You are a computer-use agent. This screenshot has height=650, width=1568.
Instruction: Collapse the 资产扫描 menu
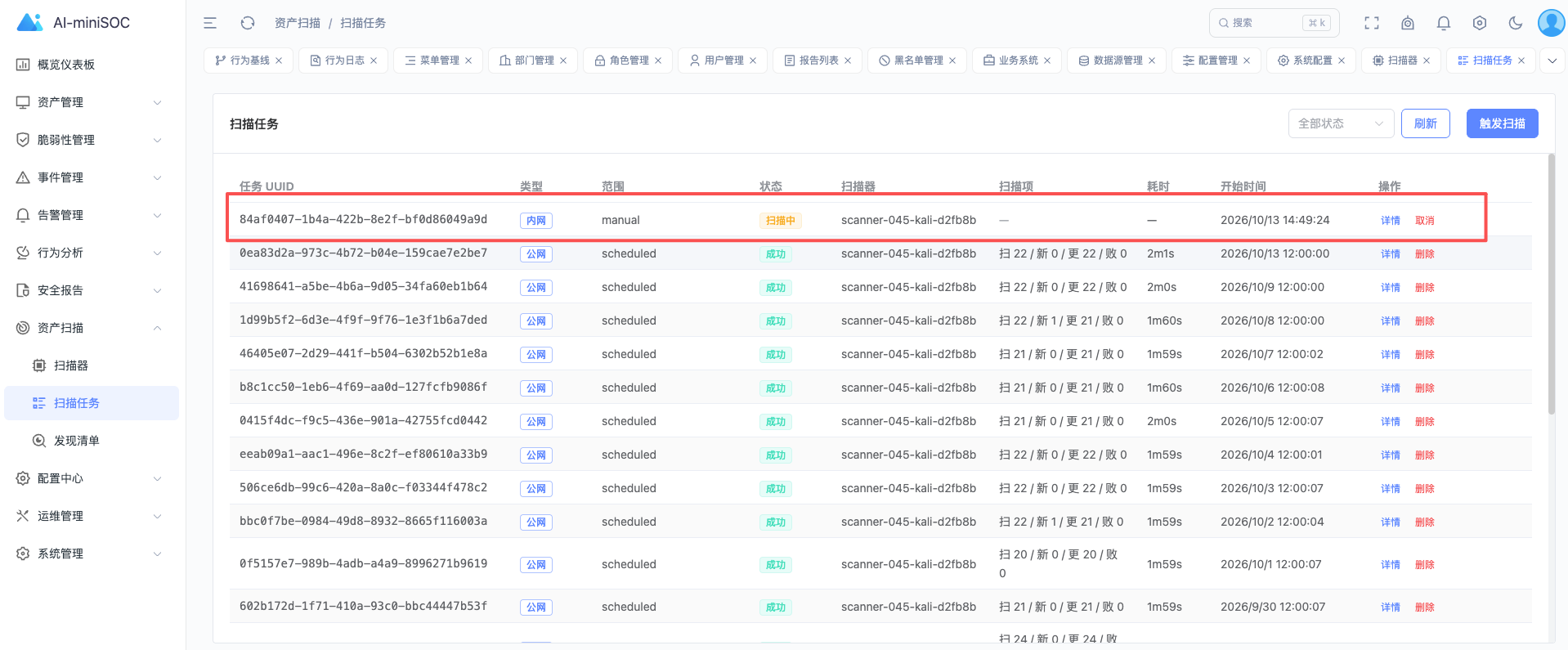click(92, 328)
